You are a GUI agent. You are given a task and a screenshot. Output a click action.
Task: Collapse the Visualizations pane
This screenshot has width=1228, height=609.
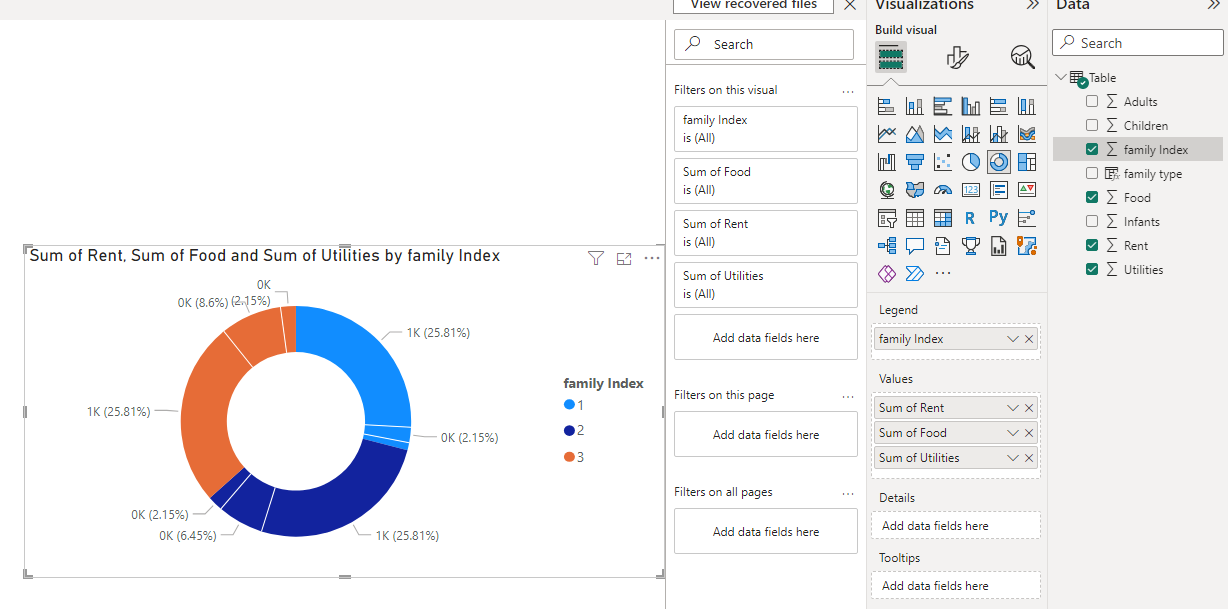1033,5
